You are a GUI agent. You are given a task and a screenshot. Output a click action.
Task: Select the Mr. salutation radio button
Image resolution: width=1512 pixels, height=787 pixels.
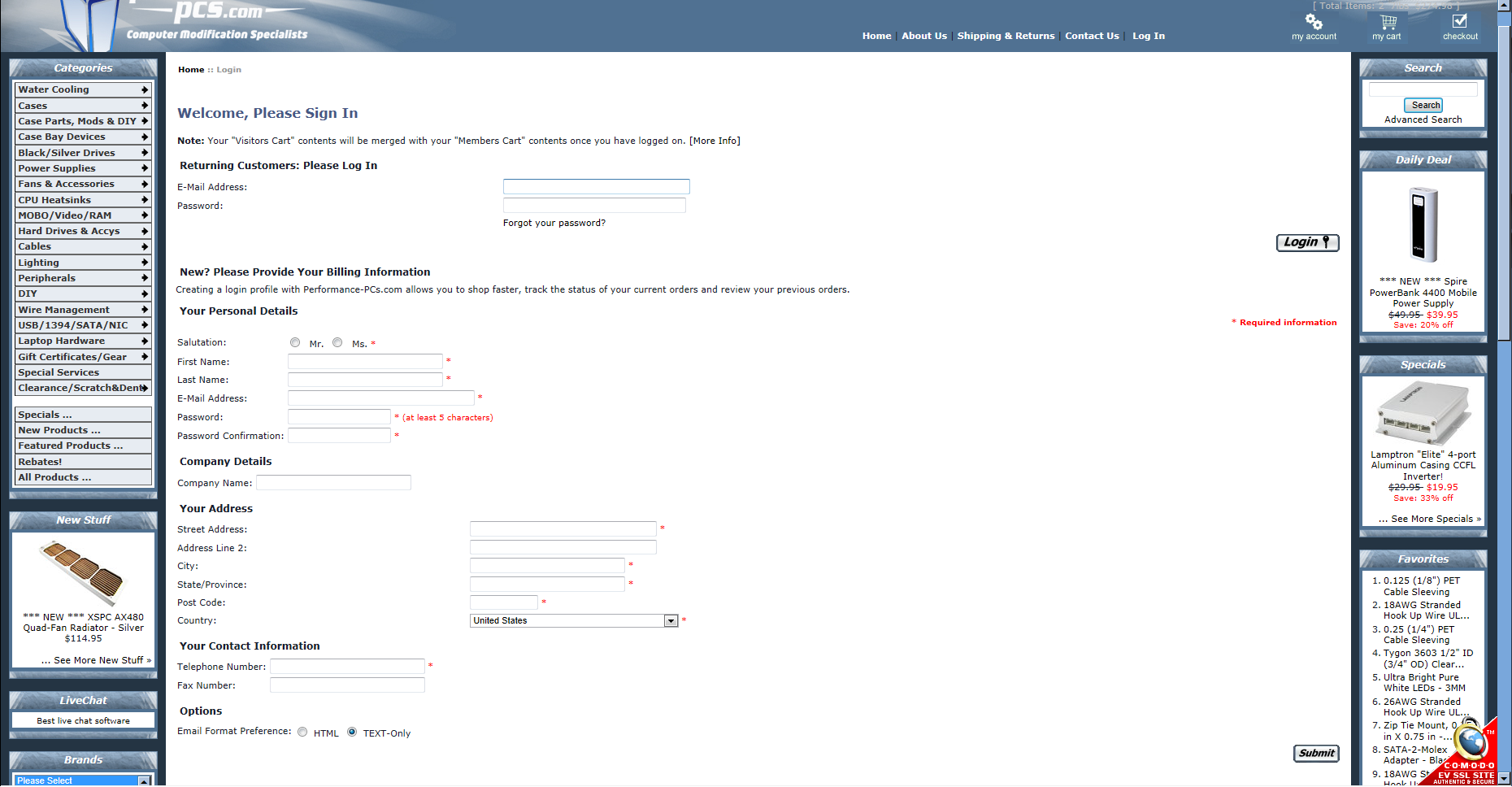click(295, 343)
